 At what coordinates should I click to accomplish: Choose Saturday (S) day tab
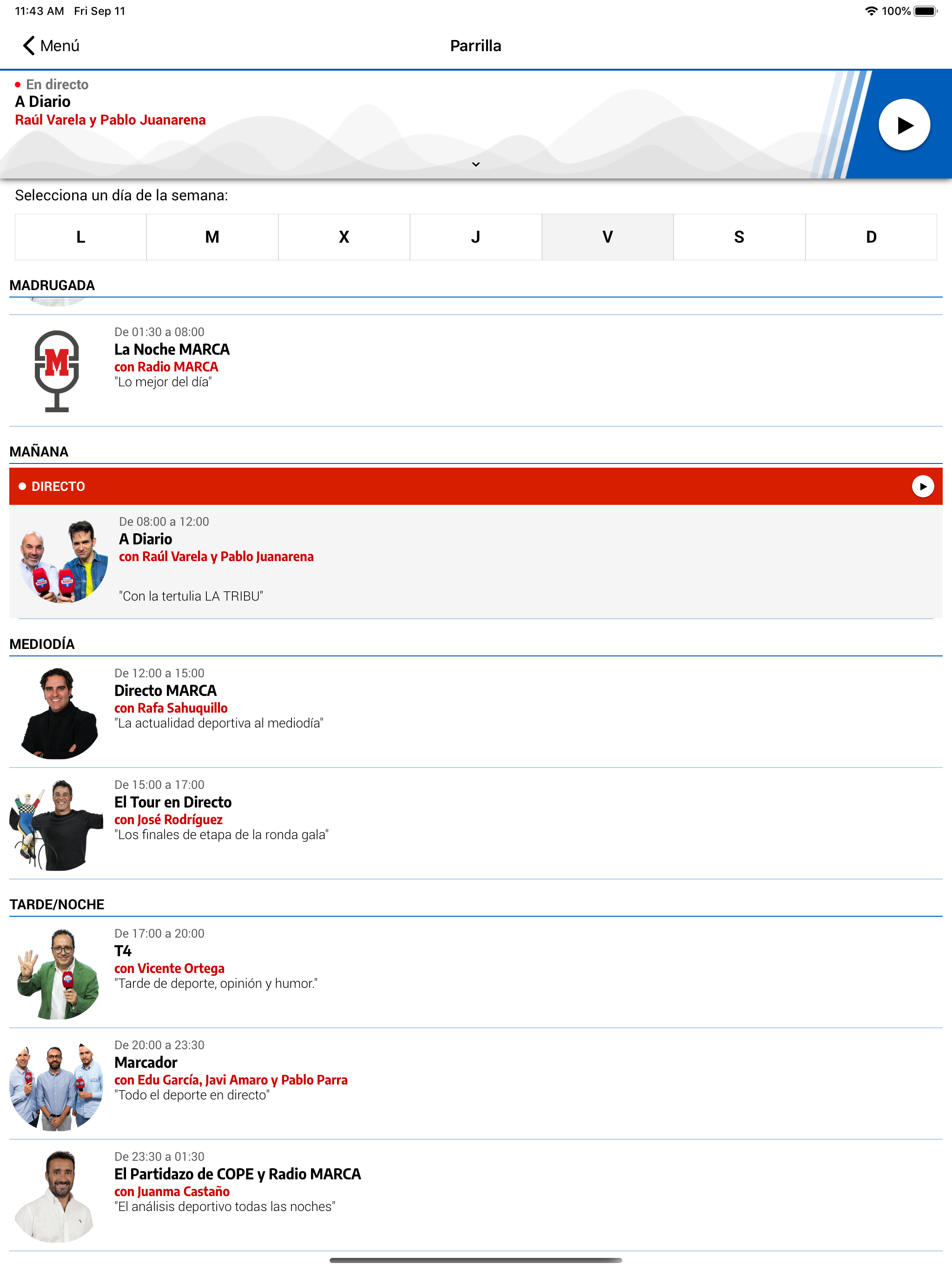click(x=739, y=237)
